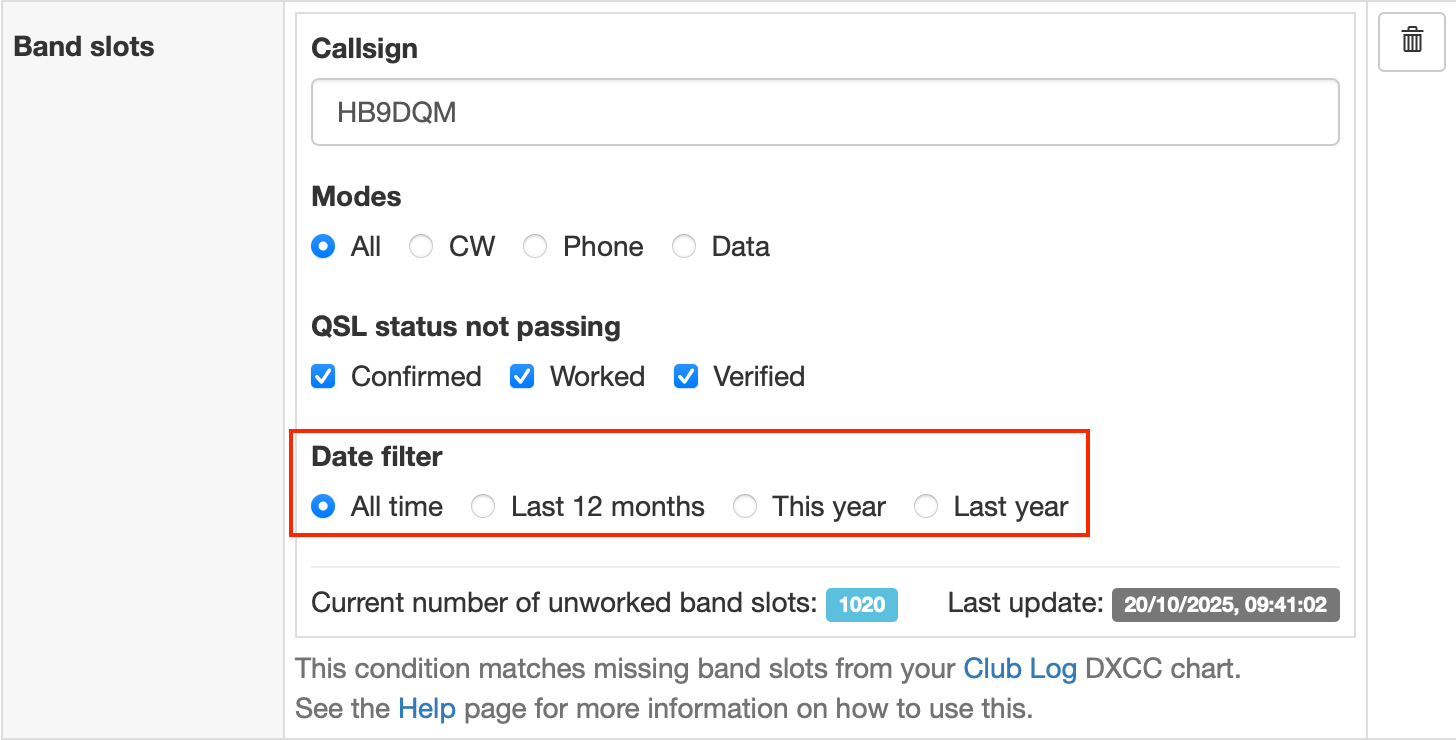Select the All modes radio button

pos(323,247)
